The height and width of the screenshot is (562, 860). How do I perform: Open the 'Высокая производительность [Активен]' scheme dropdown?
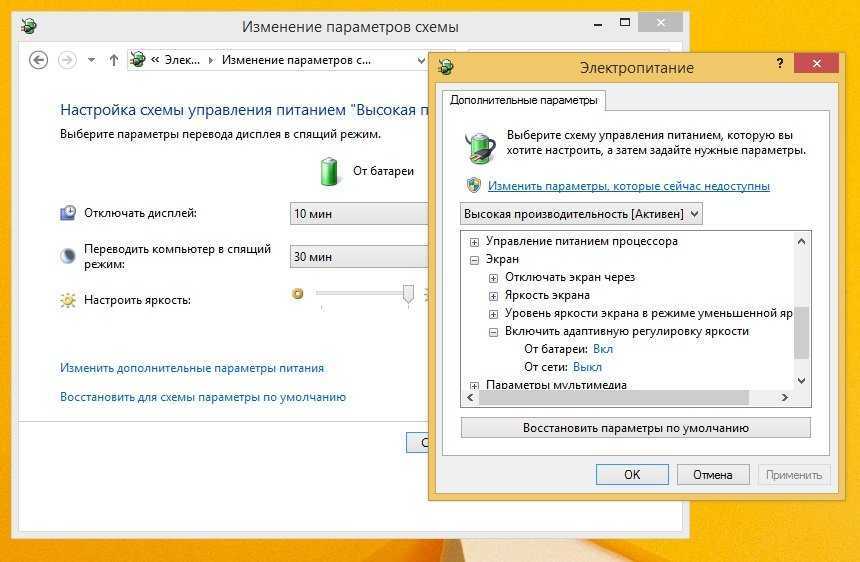[x=581, y=214]
